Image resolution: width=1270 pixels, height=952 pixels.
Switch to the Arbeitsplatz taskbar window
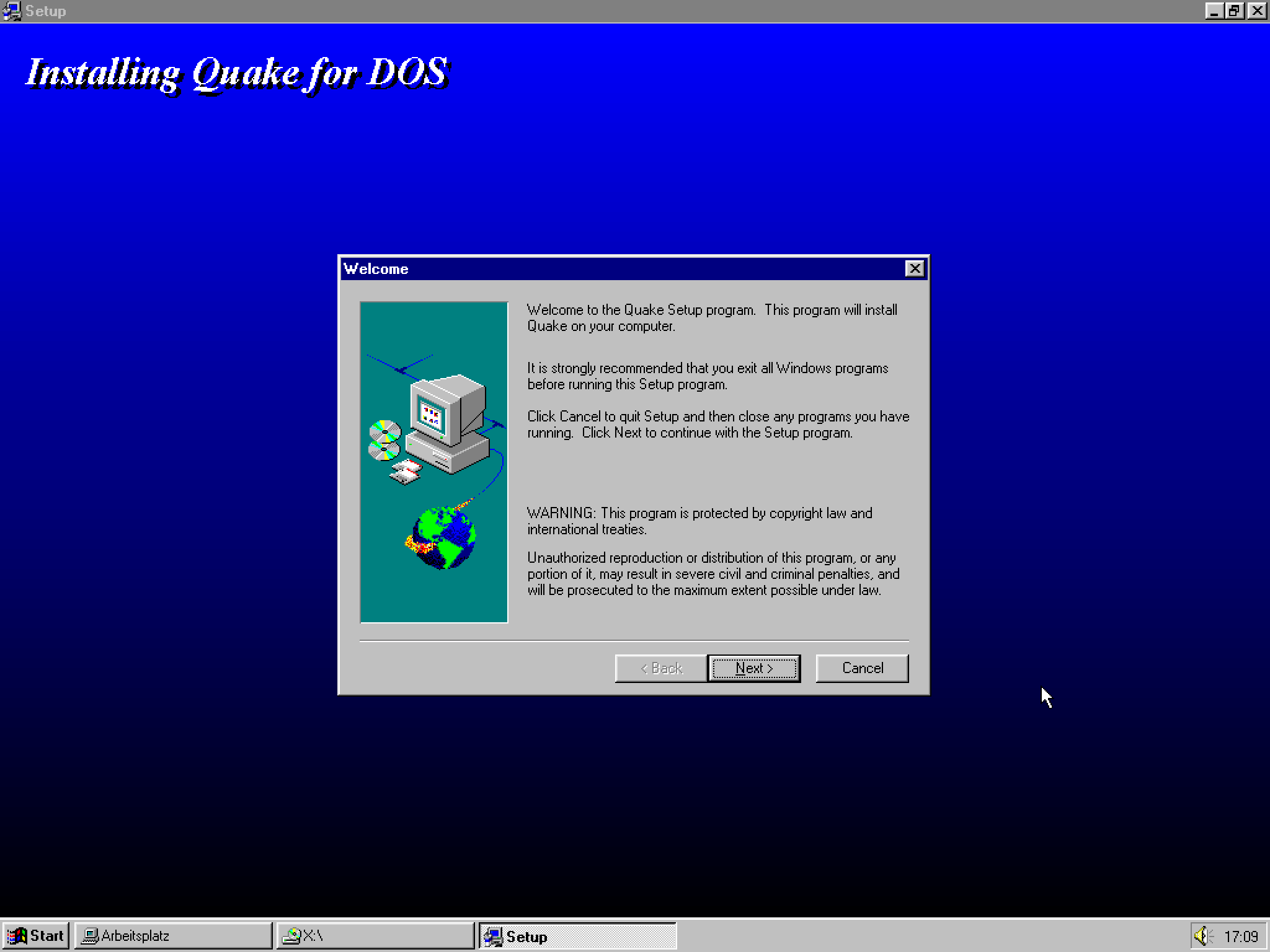(173, 936)
